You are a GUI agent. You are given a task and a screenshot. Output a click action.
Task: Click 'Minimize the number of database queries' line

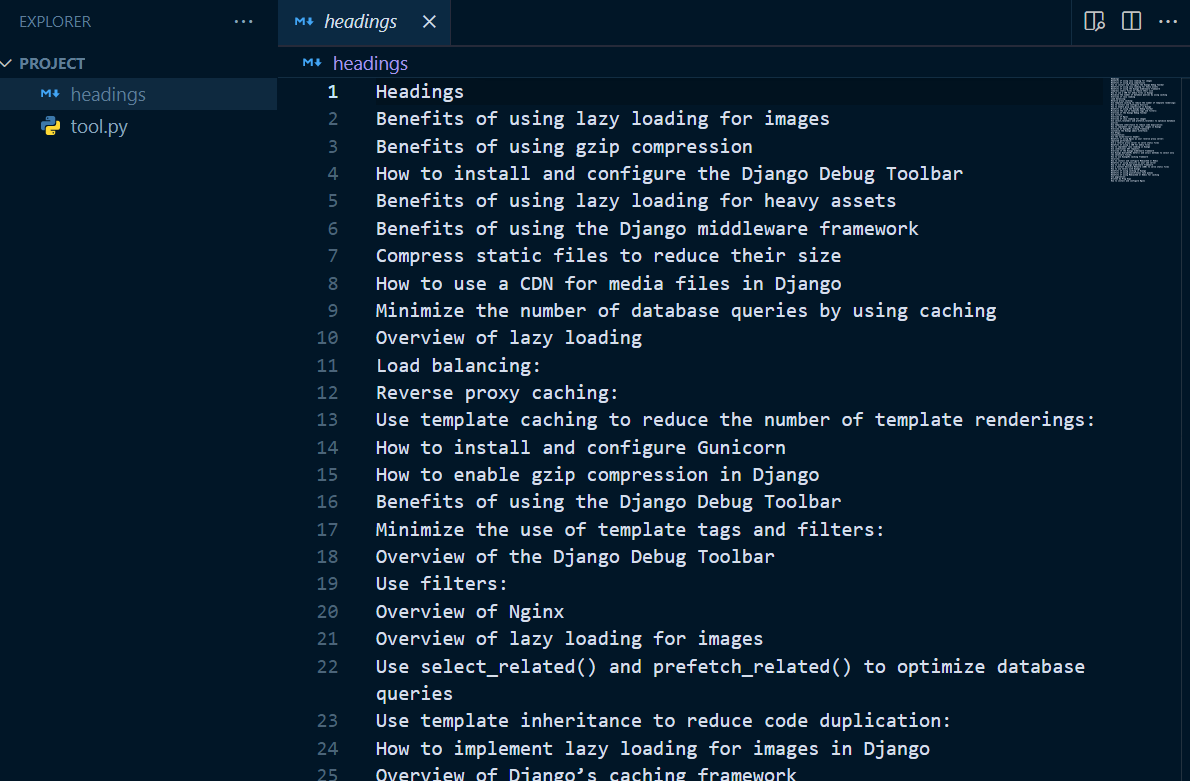coord(686,310)
